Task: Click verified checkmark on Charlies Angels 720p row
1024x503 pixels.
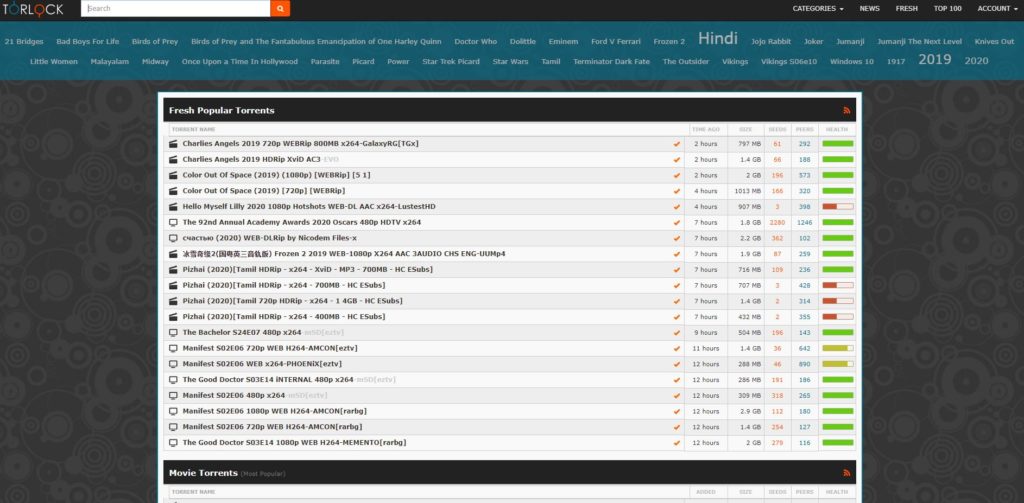Action: click(x=677, y=144)
